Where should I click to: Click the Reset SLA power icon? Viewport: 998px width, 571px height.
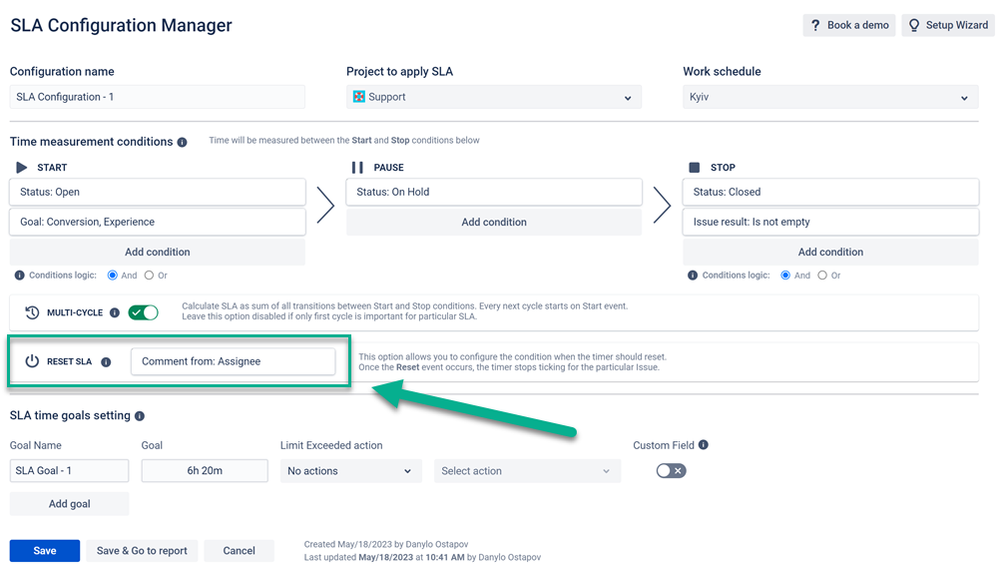pos(32,361)
